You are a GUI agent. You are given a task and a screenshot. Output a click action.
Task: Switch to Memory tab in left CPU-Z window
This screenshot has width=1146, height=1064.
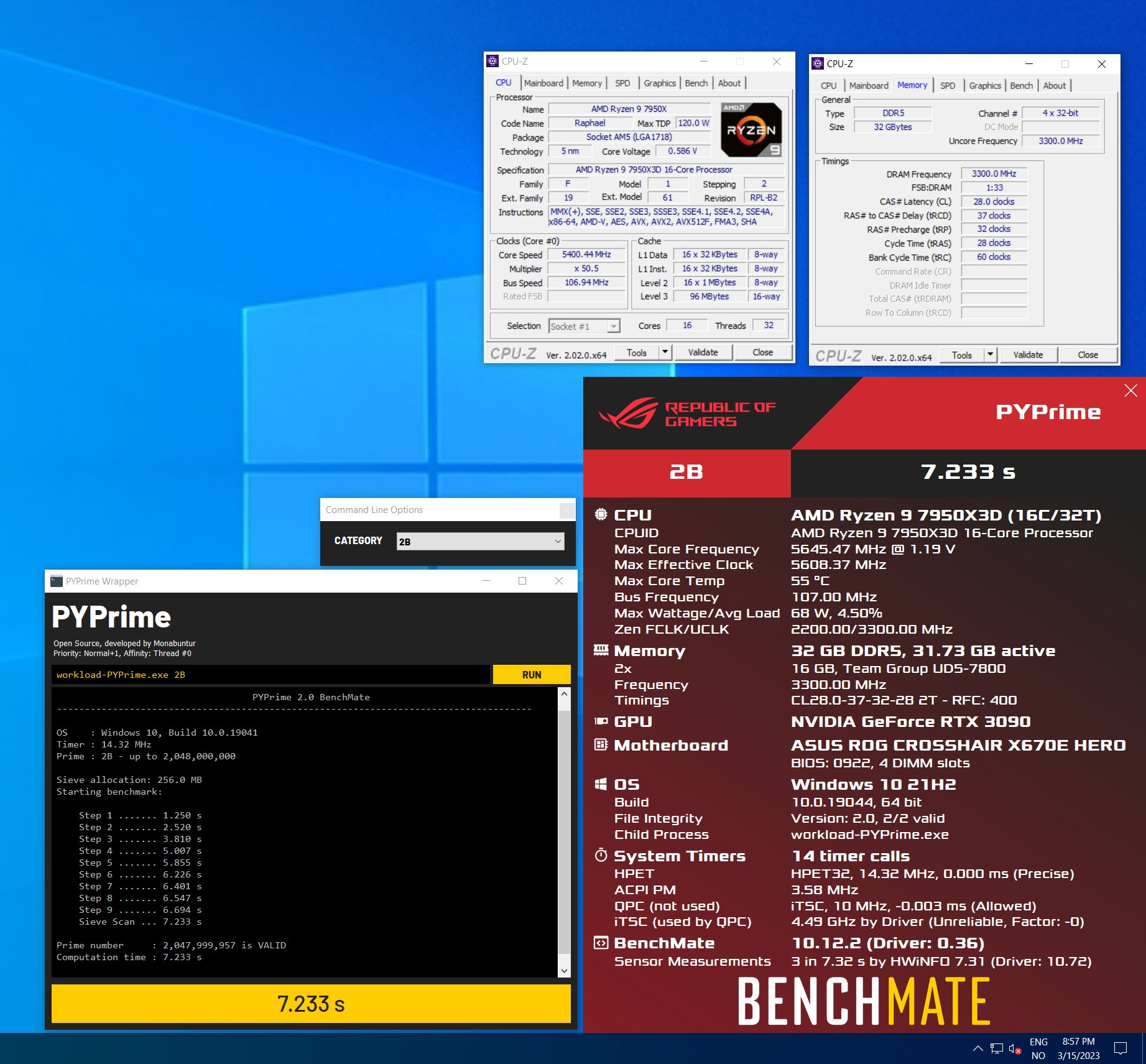587,83
